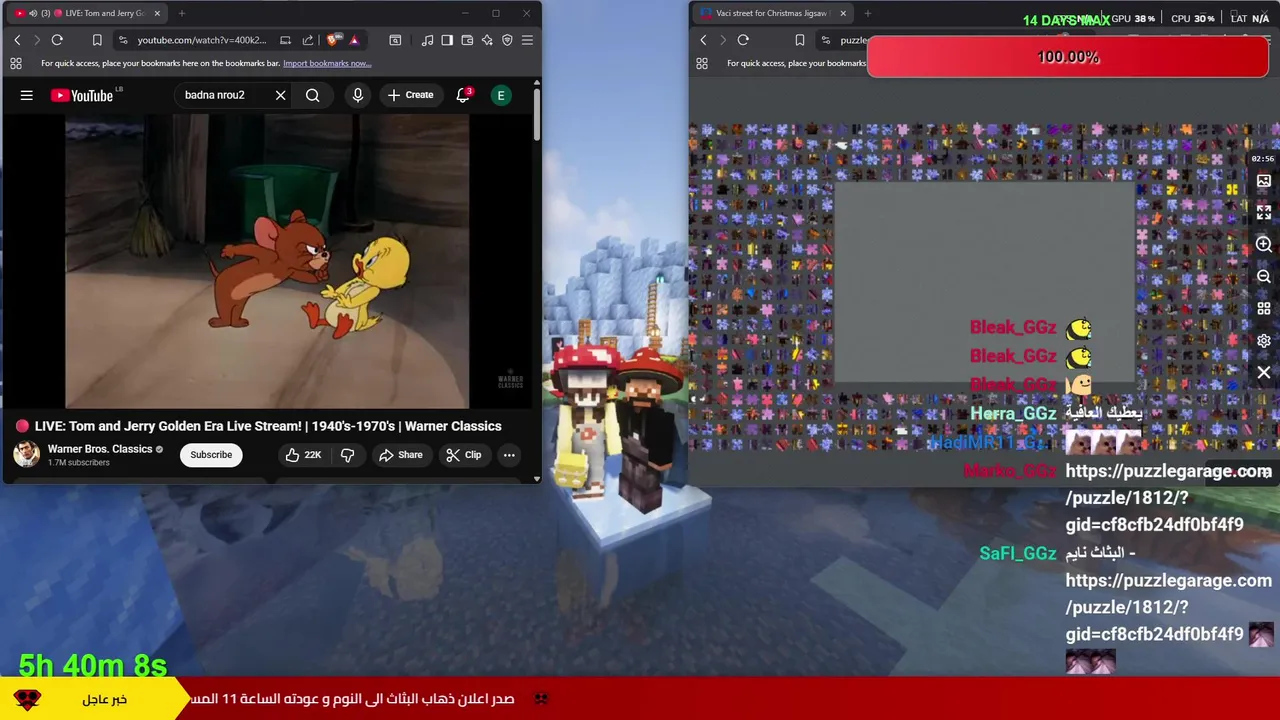Select the Tom and Jerry LIVE tab
Image resolution: width=1280 pixels, height=720 pixels.
(85, 13)
